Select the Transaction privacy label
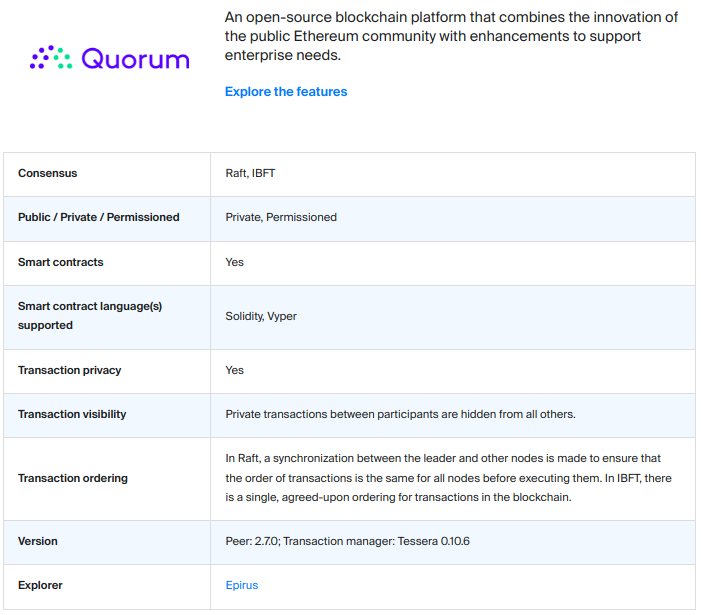Image resolution: width=701 pixels, height=615 pixels. coord(70,370)
